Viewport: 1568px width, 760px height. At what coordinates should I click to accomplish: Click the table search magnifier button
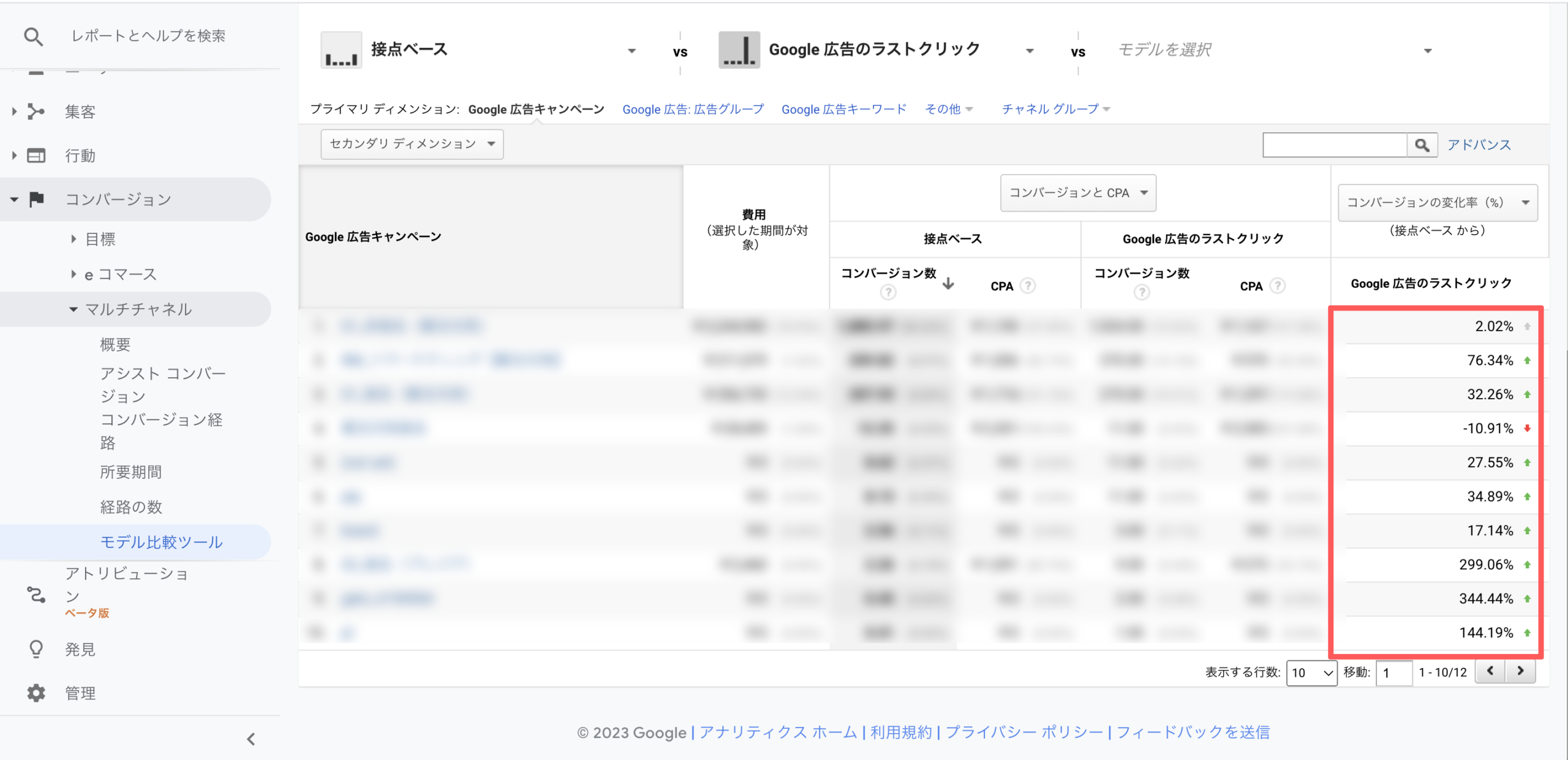pos(1422,145)
